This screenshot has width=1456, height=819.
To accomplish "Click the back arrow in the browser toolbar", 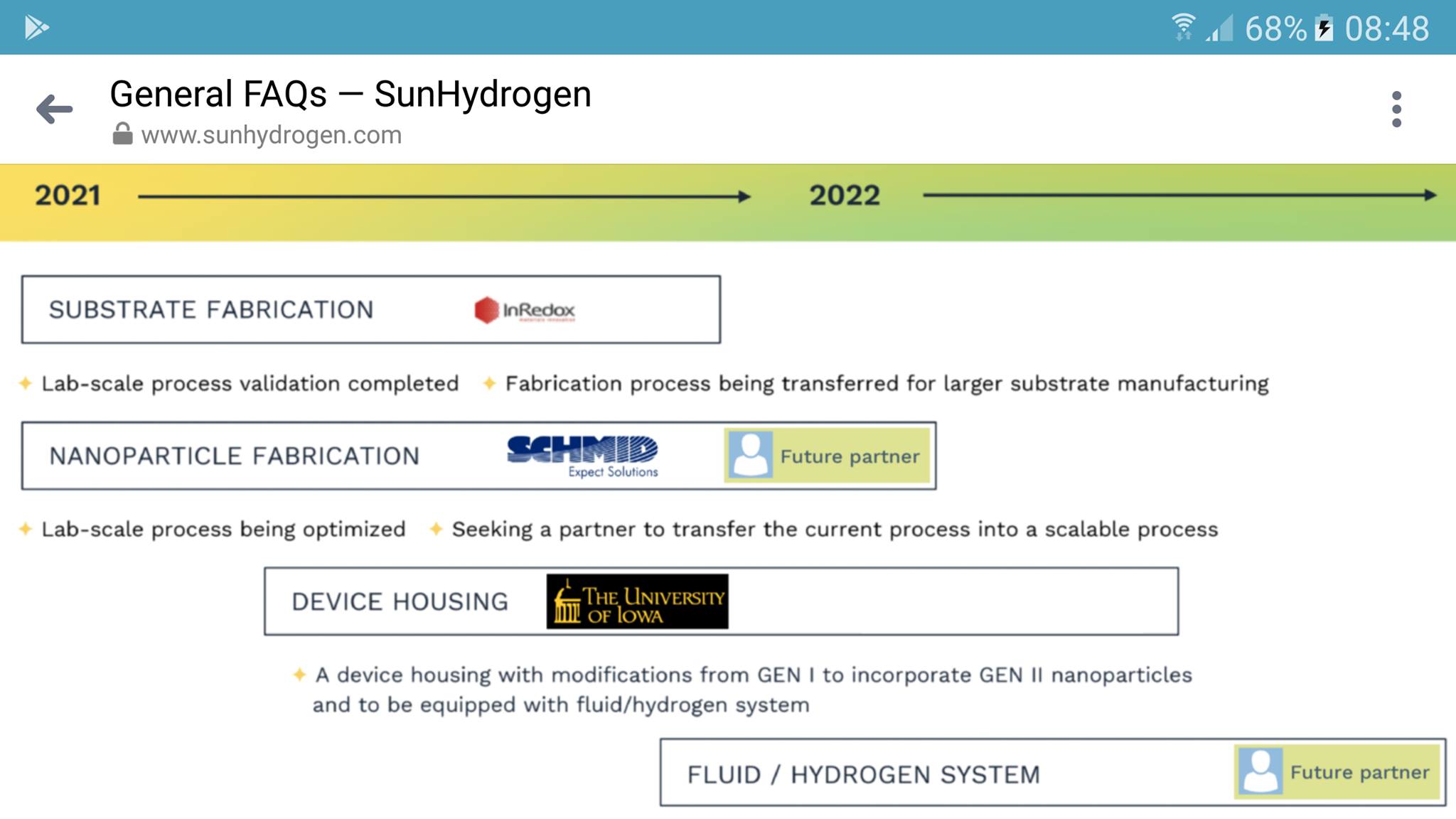I will click(53, 107).
